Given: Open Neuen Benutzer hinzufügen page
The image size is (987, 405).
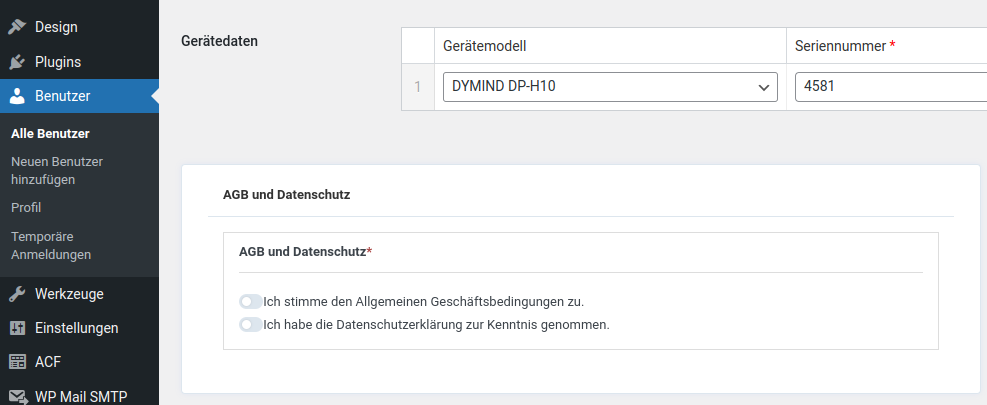Looking at the screenshot, I should pyautogui.click(x=57, y=171).
